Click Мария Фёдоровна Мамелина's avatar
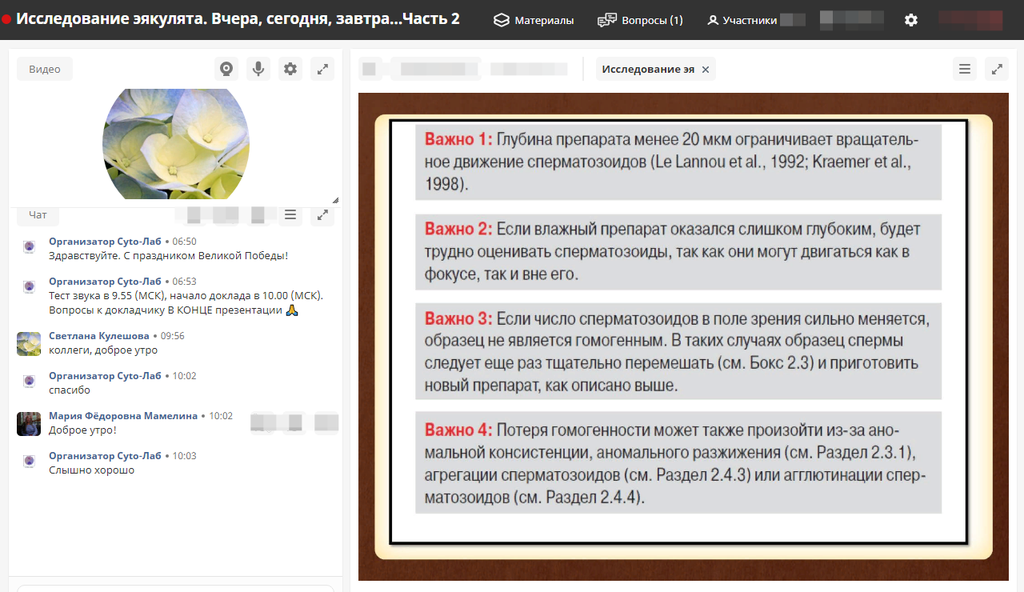Viewport: 1024px width, 592px height. 29,423
